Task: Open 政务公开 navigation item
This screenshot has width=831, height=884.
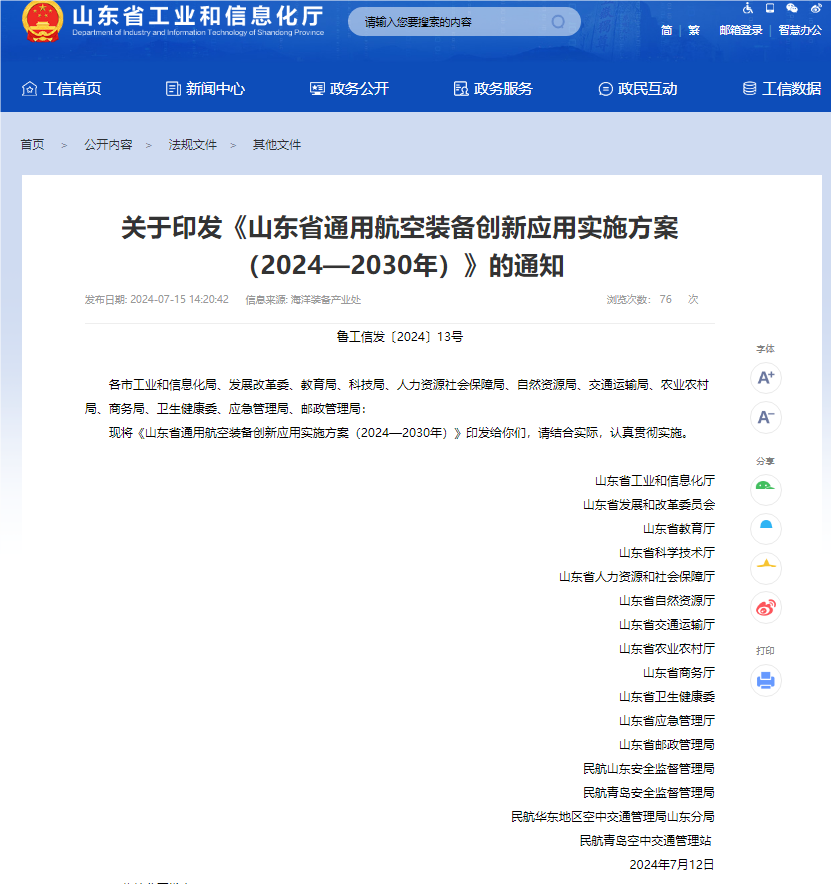Action: tap(350, 89)
